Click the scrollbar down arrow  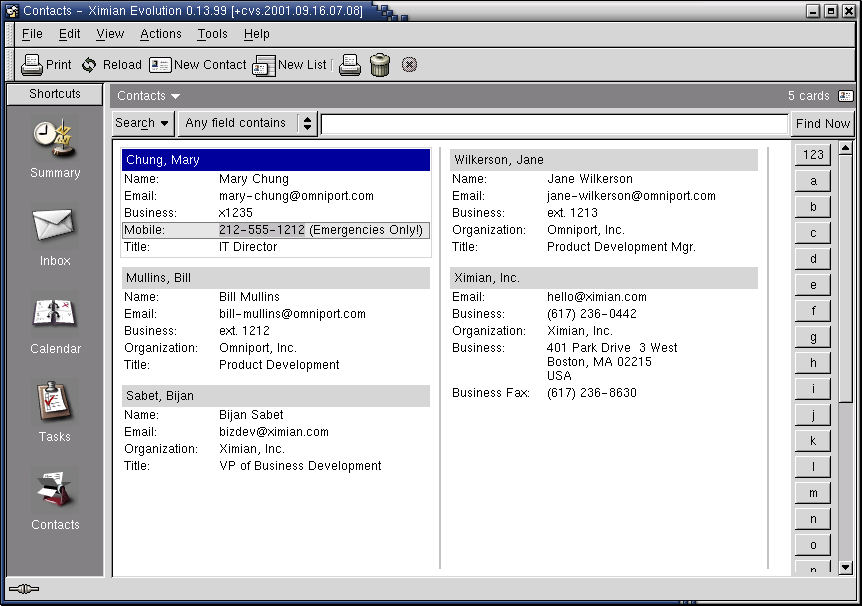[x=845, y=567]
